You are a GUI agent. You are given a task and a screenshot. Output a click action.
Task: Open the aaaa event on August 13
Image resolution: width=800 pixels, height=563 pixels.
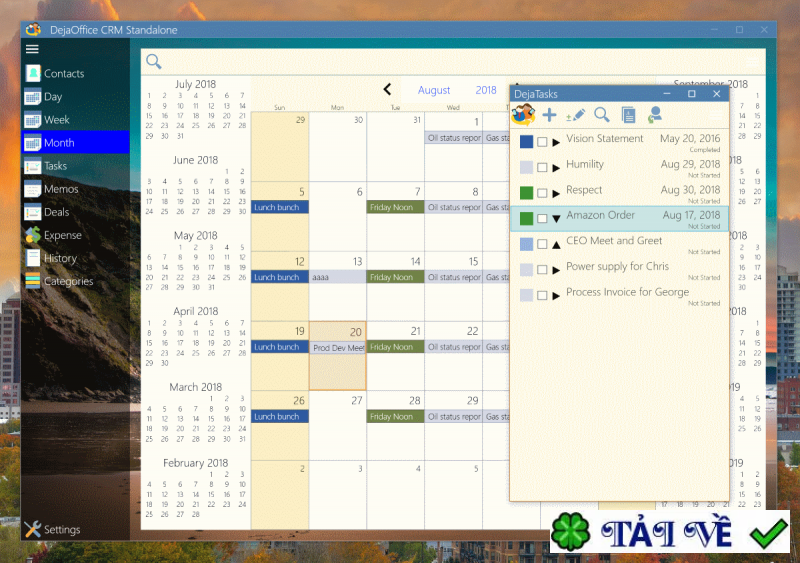337,277
